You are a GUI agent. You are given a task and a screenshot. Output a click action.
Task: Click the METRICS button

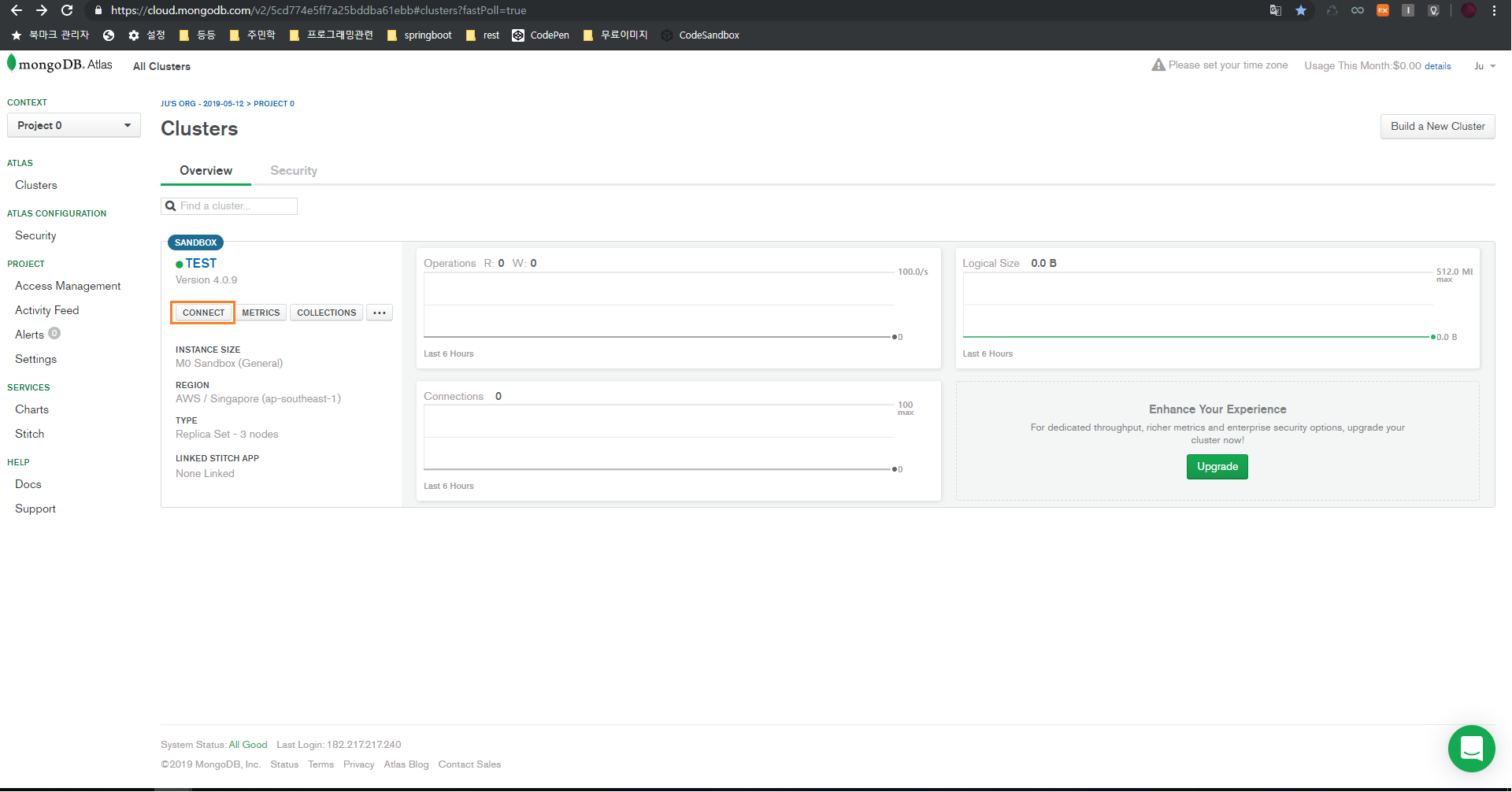point(261,313)
